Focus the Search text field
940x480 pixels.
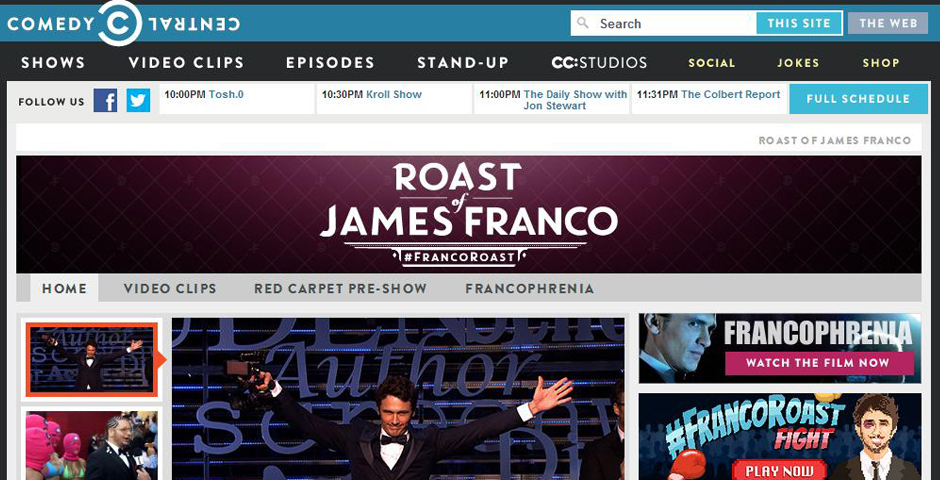663,23
